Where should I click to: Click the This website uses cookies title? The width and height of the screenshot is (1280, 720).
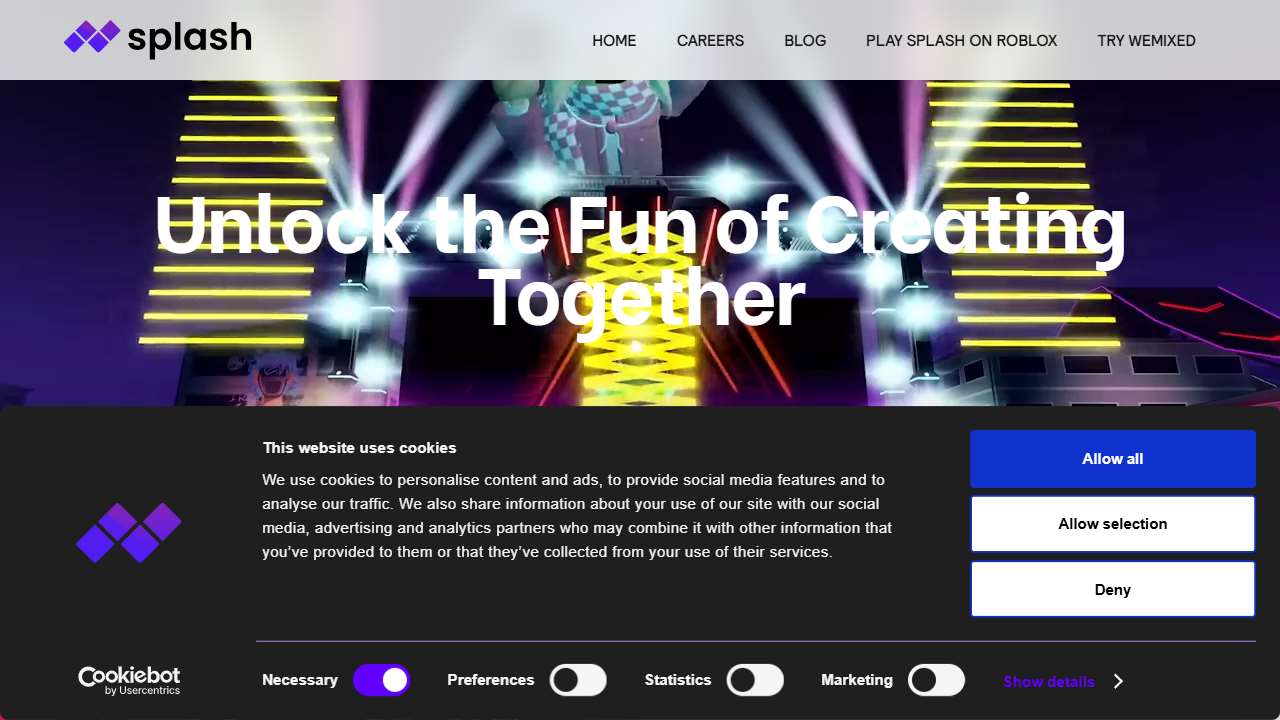click(x=359, y=448)
